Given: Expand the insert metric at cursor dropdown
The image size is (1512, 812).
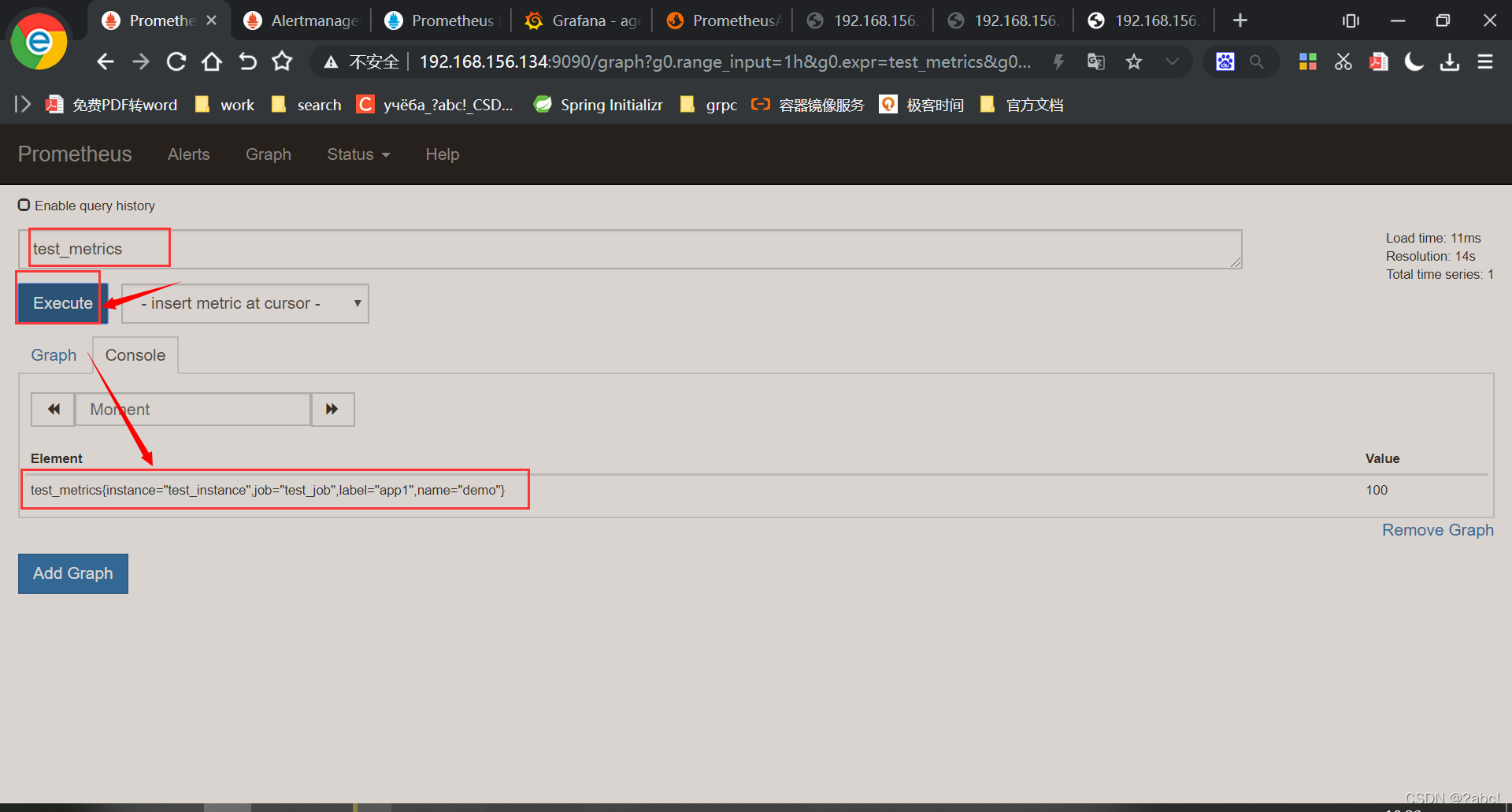Looking at the screenshot, I should click(x=245, y=303).
